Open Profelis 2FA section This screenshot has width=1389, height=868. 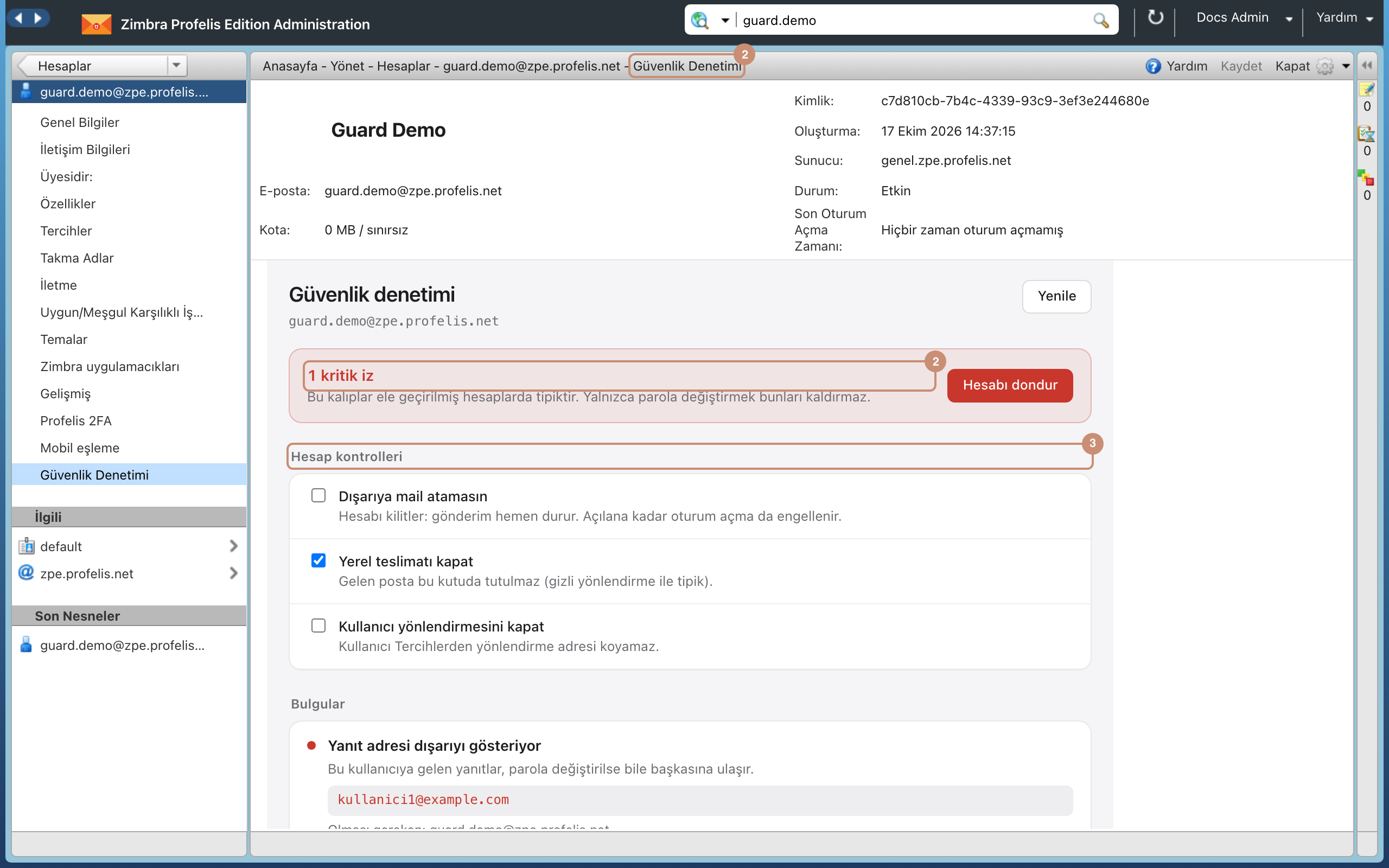coord(76,421)
